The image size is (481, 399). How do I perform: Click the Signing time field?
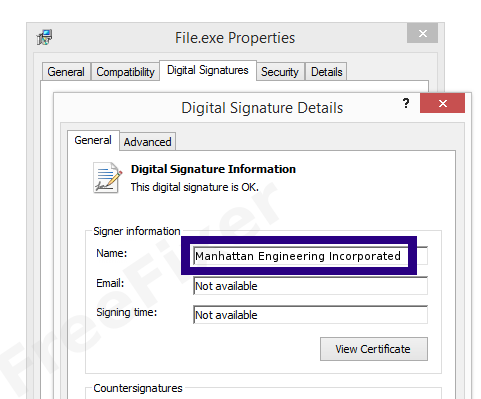(x=310, y=315)
